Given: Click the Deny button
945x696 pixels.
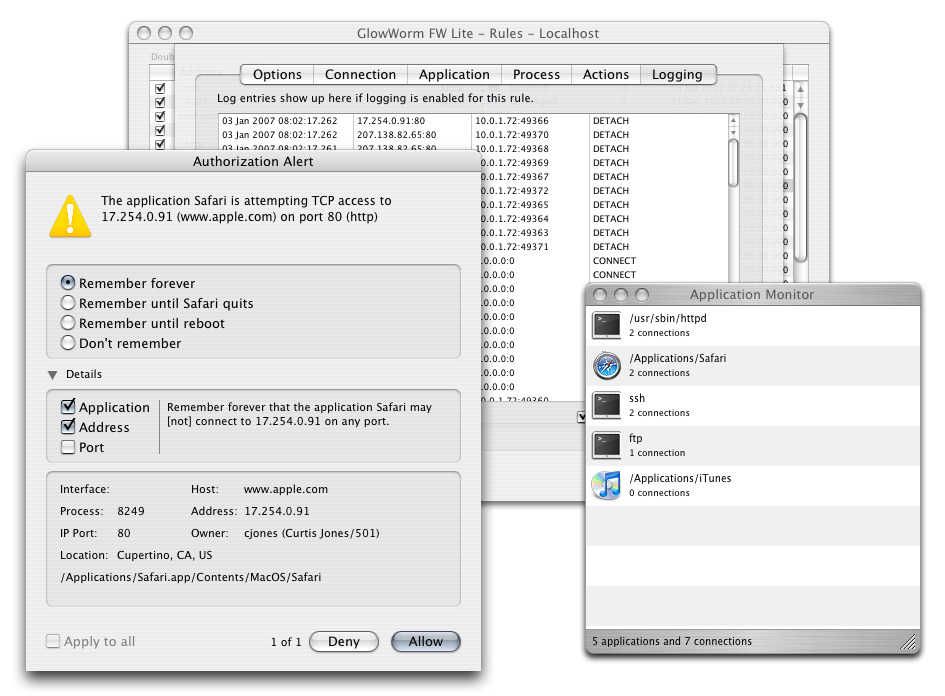Looking at the screenshot, I should [x=344, y=642].
